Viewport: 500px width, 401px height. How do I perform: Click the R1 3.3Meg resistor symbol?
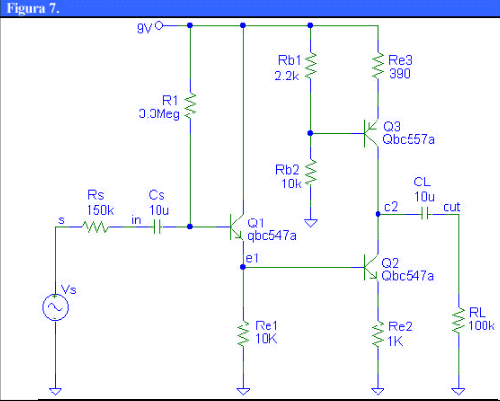pos(190,106)
